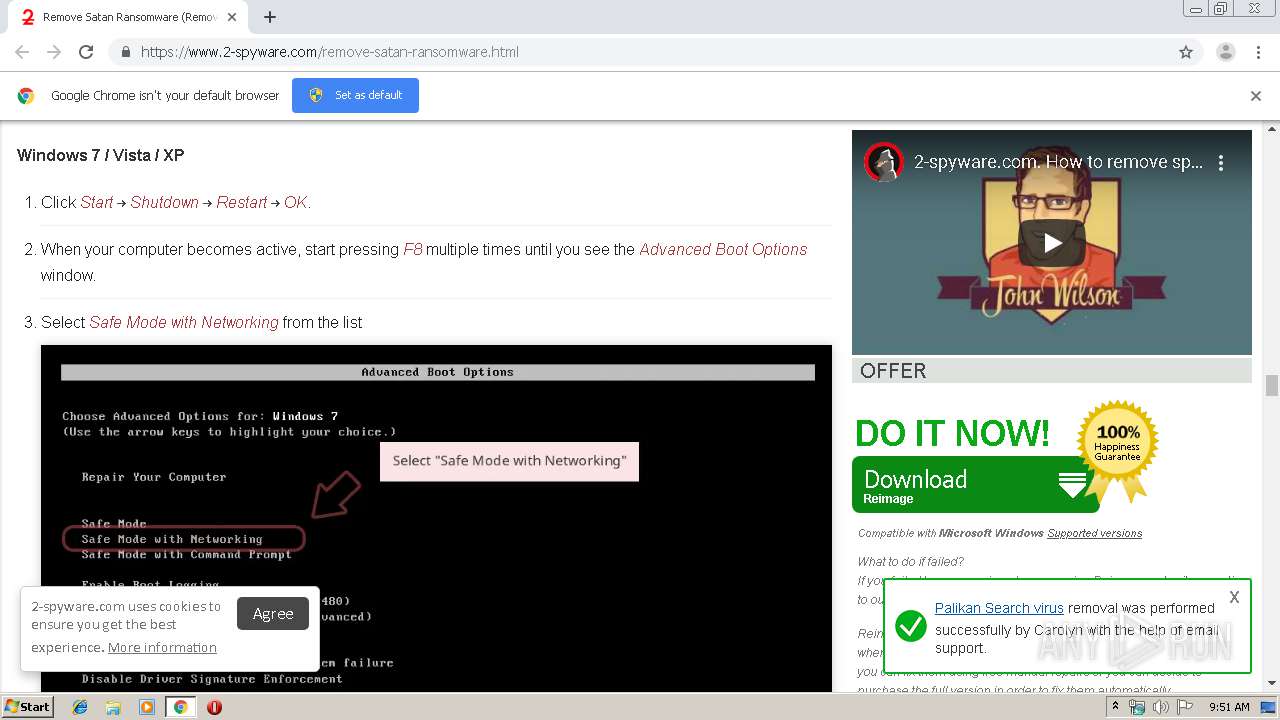Bookmark this page with the star icon

pyautogui.click(x=1186, y=52)
